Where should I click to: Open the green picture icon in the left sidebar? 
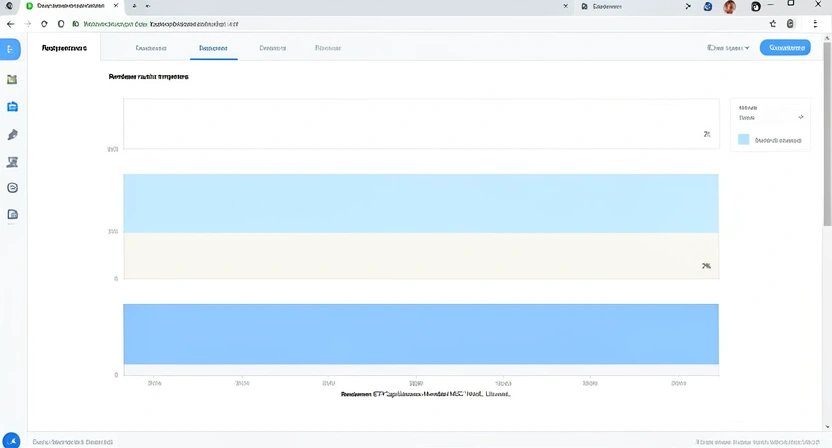[12, 79]
